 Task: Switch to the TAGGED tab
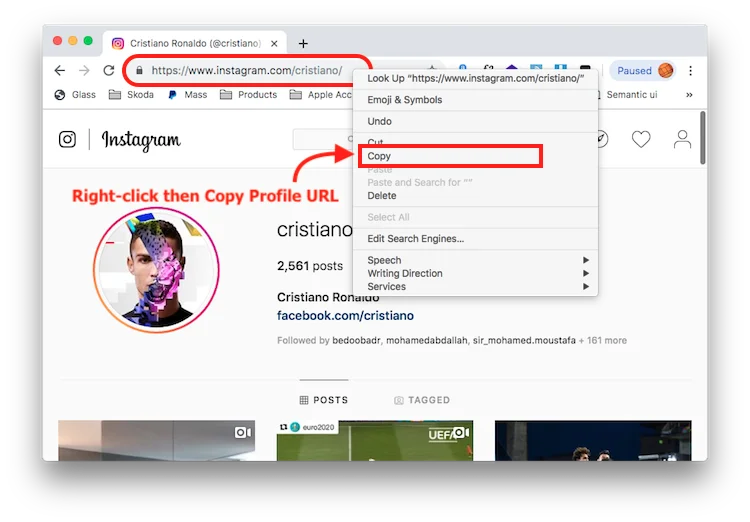point(422,400)
